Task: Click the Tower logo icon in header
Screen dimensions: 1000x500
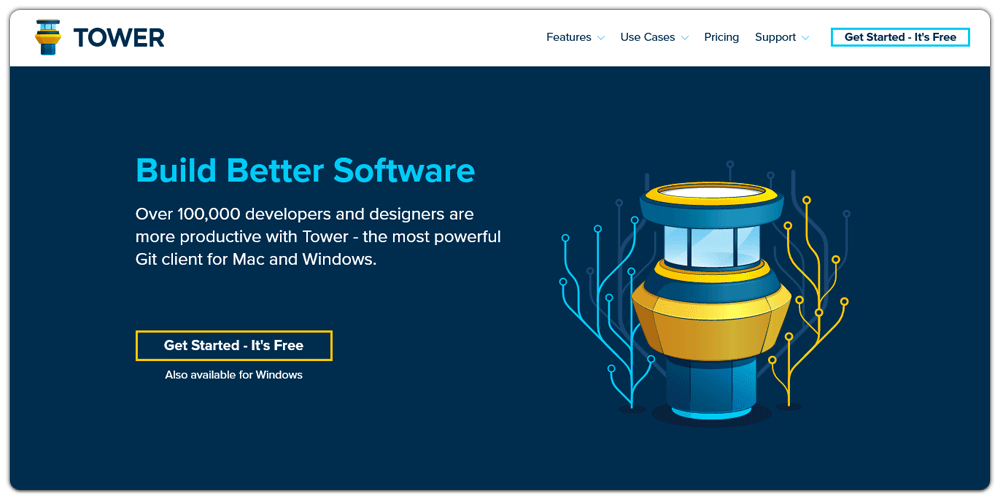Action: (47, 37)
